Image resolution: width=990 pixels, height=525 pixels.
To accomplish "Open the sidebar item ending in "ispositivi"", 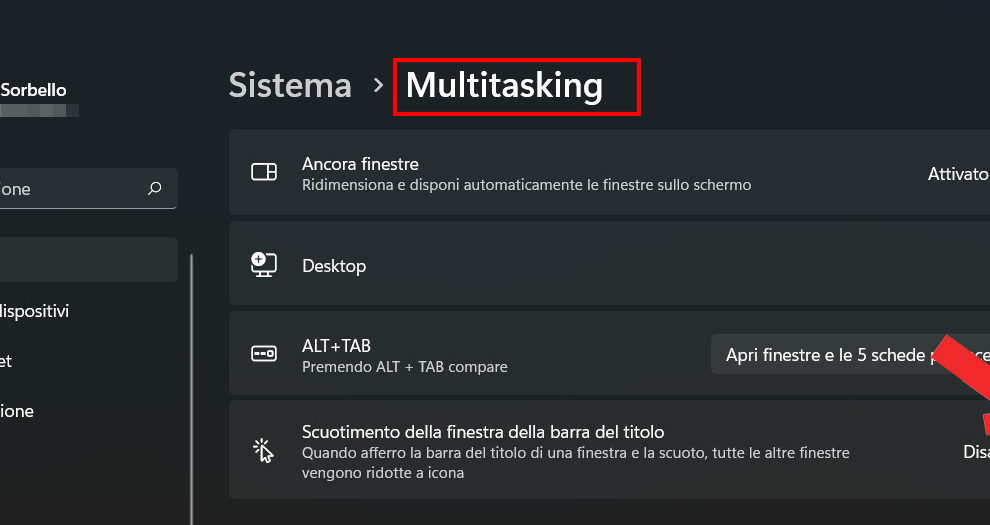I will pyautogui.click(x=35, y=311).
